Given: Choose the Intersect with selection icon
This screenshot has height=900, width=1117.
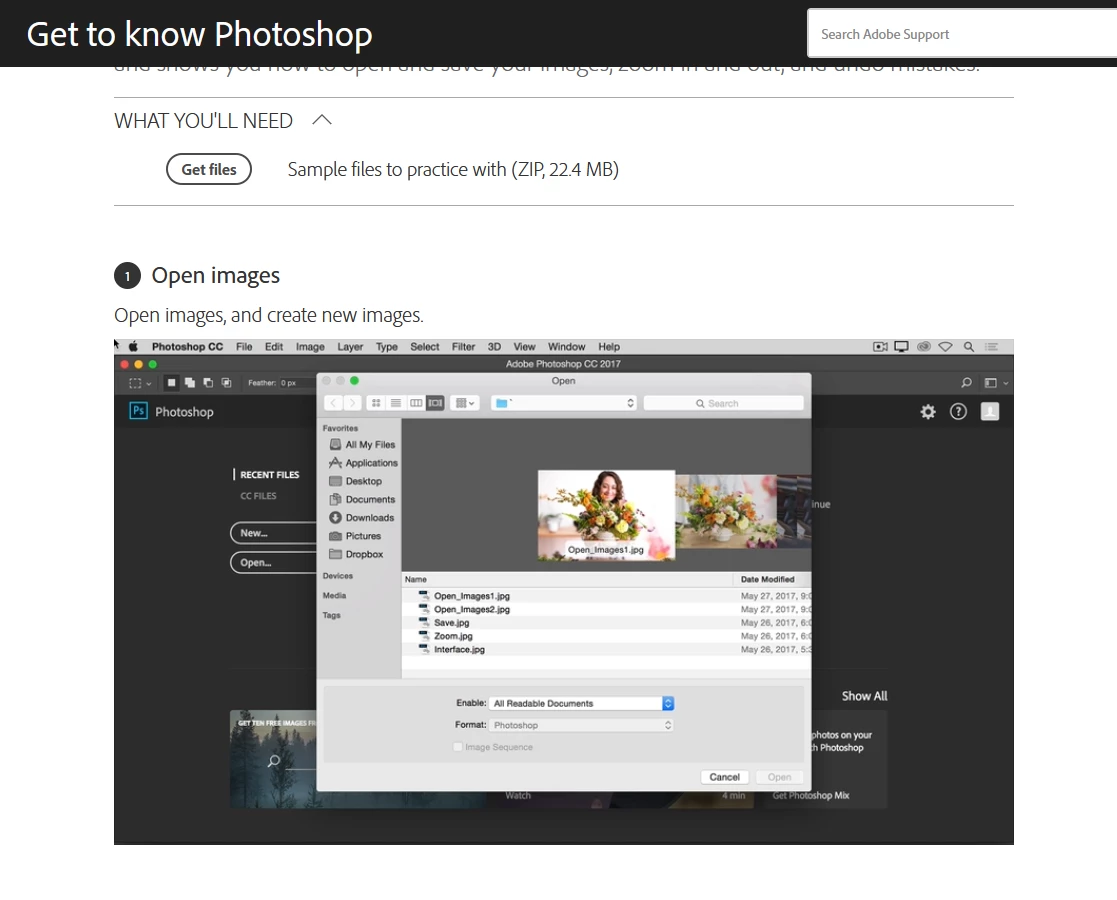Looking at the screenshot, I should click(x=227, y=383).
